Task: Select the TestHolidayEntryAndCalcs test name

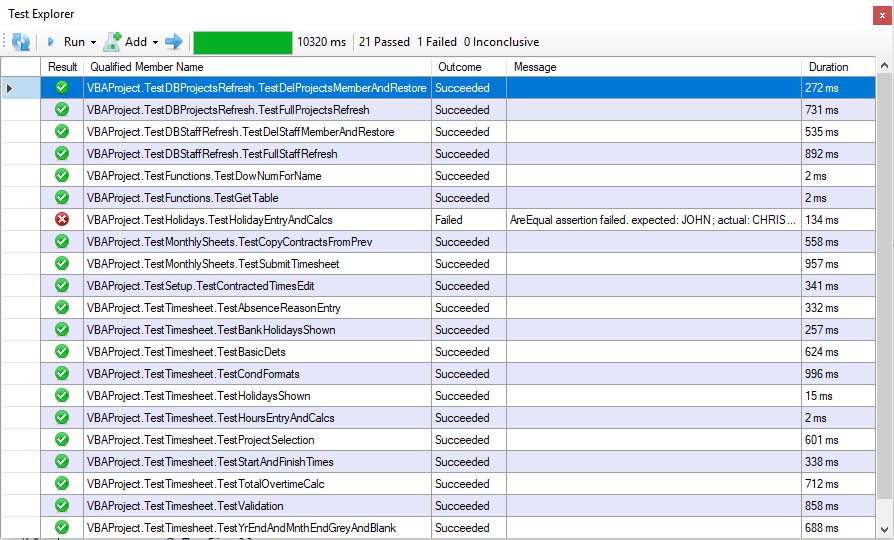Action: (210, 220)
